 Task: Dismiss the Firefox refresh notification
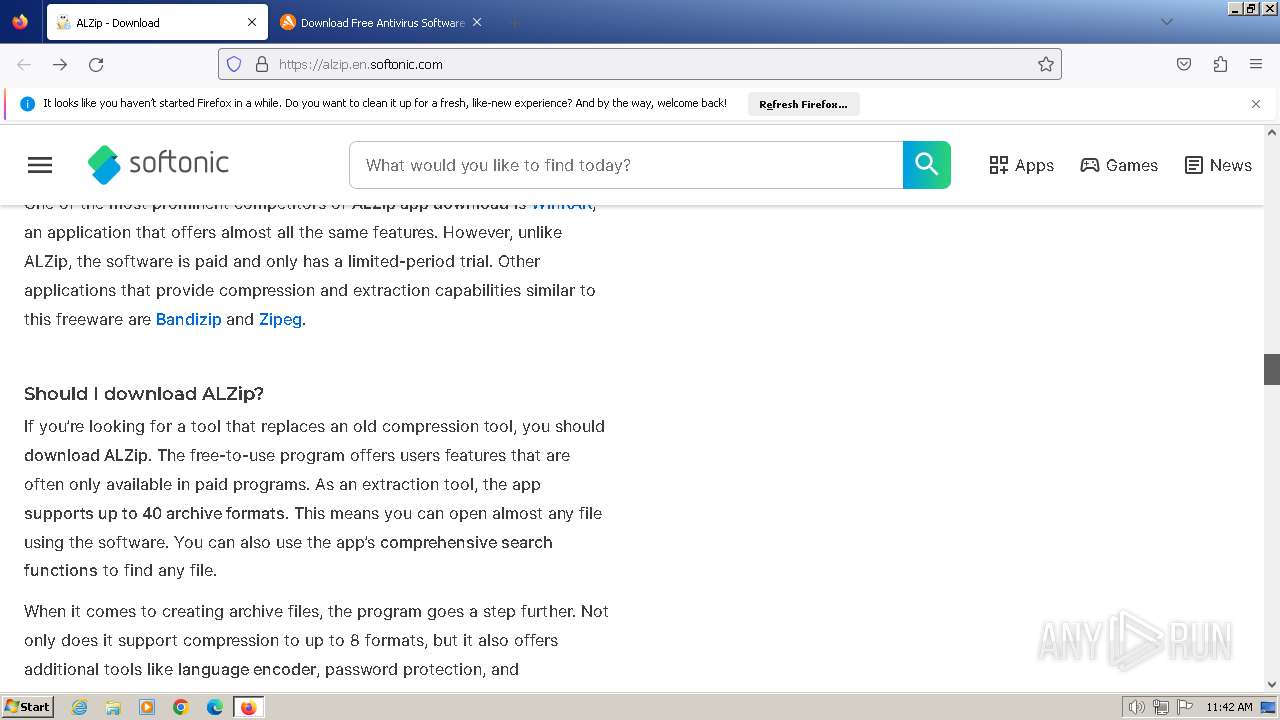point(1256,104)
